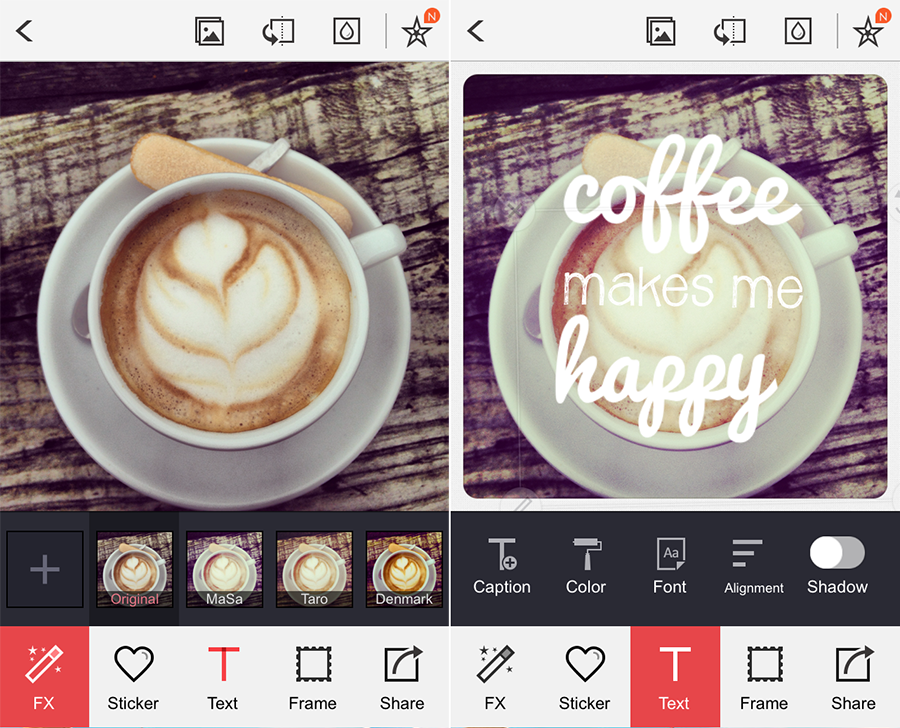
Task: Open the Sticker tab on right screen
Action: tap(585, 677)
